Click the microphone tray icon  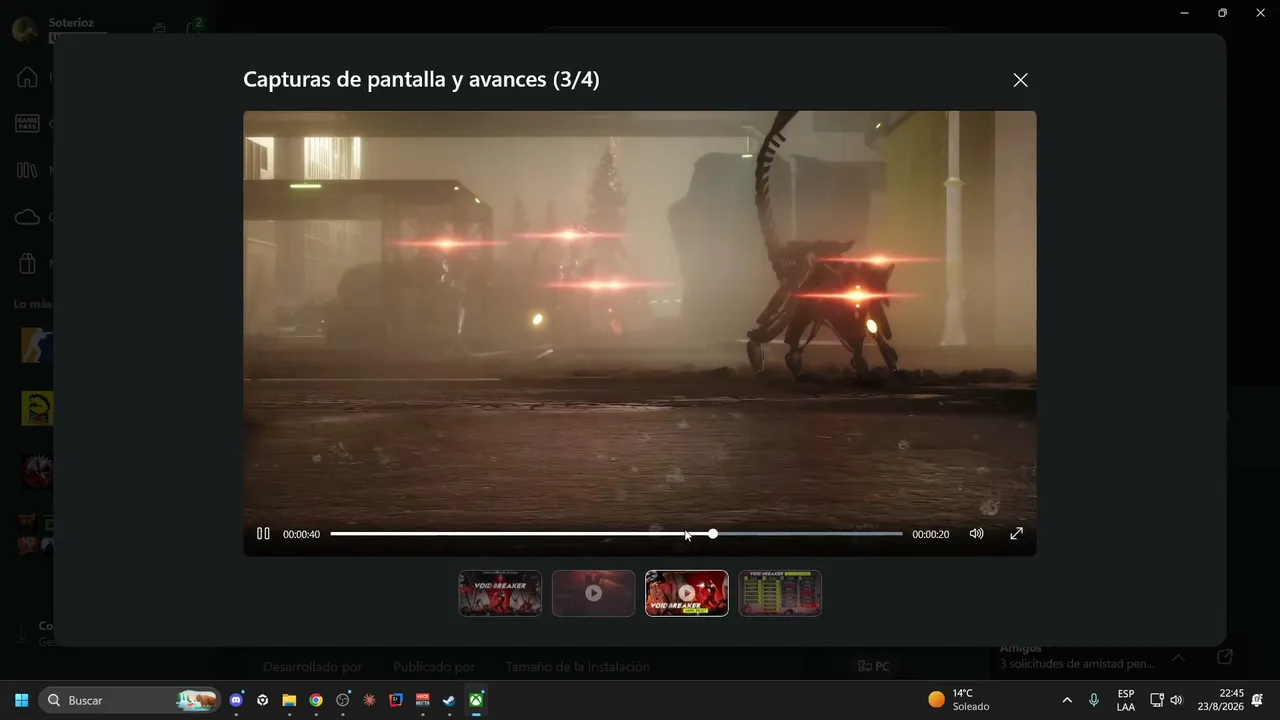coord(1094,700)
